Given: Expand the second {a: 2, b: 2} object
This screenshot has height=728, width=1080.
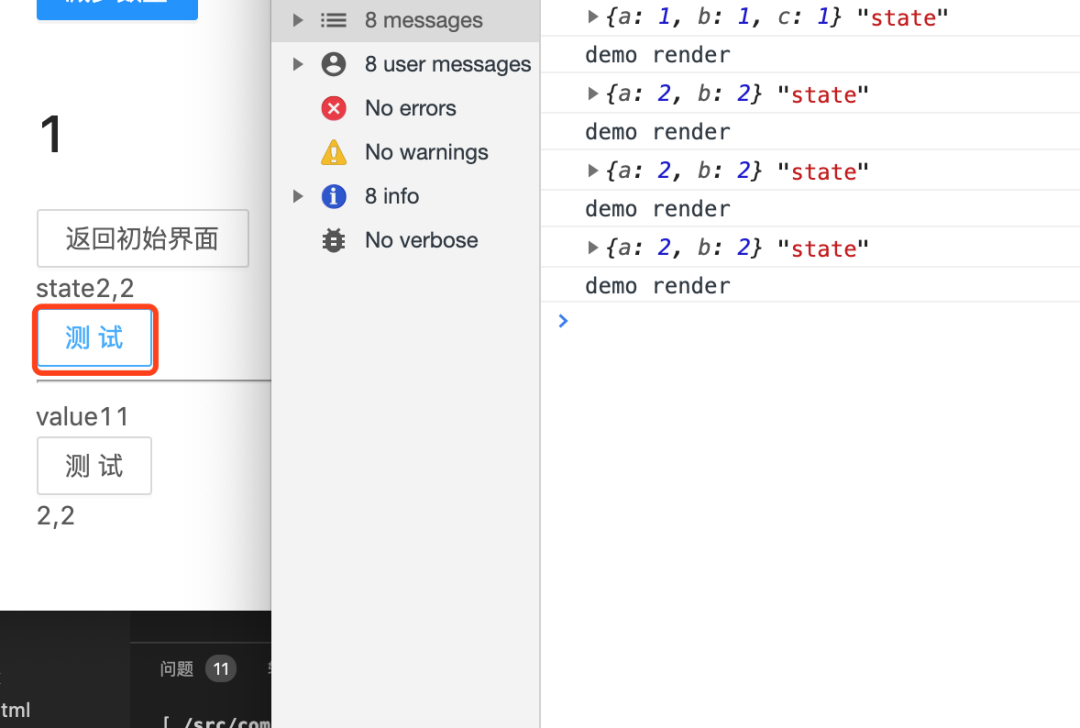Looking at the screenshot, I should tap(592, 170).
